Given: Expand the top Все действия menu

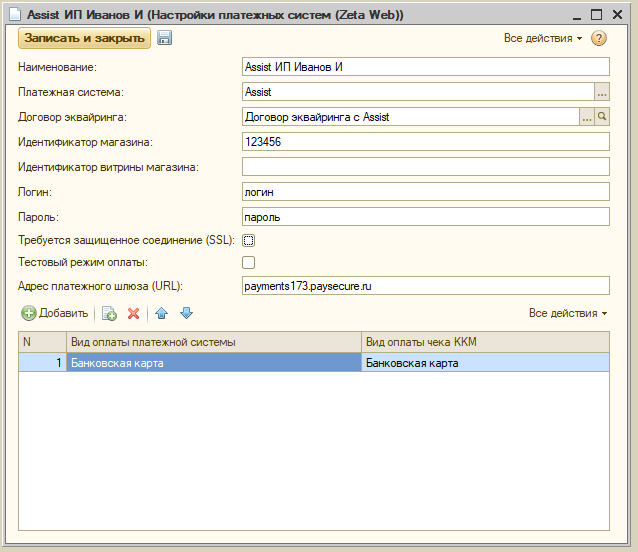Looking at the screenshot, I should click(543, 38).
